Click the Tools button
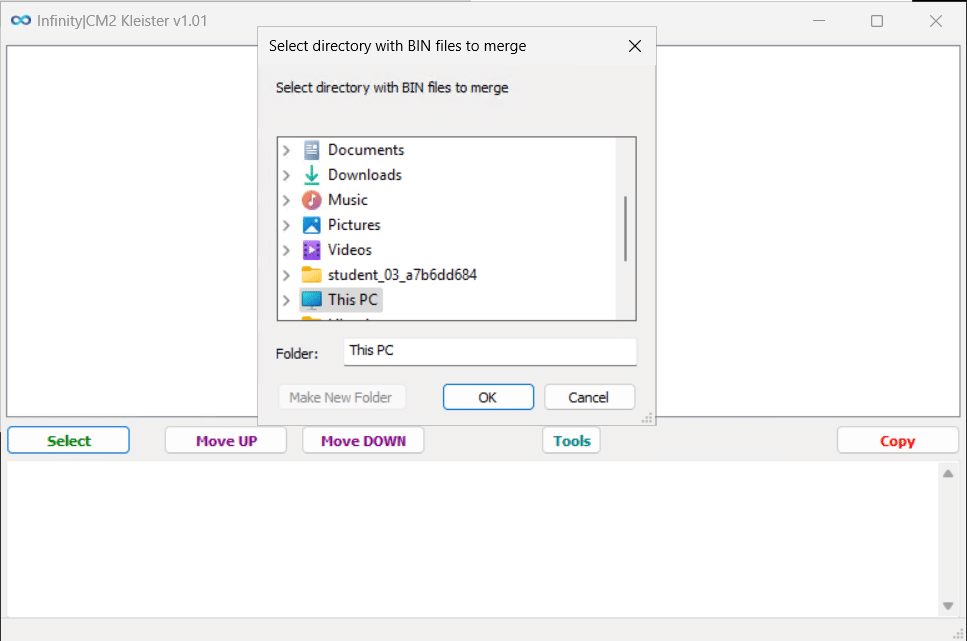Screen dimensions: 967x641 point(571,441)
